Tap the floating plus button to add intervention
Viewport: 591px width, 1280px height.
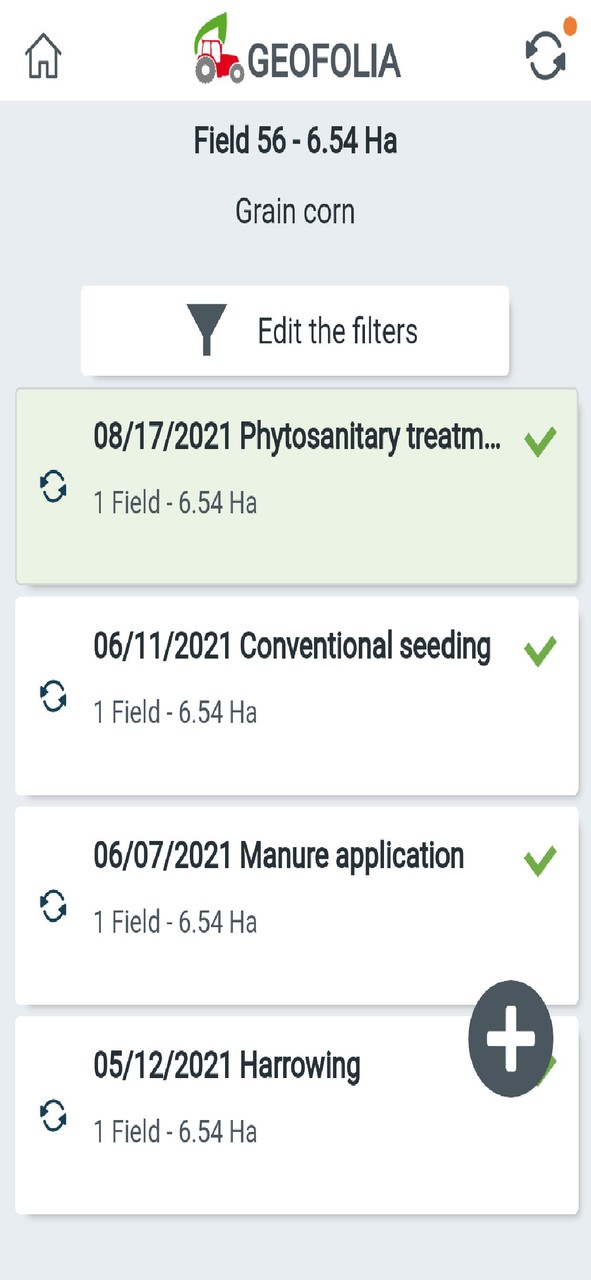511,1038
